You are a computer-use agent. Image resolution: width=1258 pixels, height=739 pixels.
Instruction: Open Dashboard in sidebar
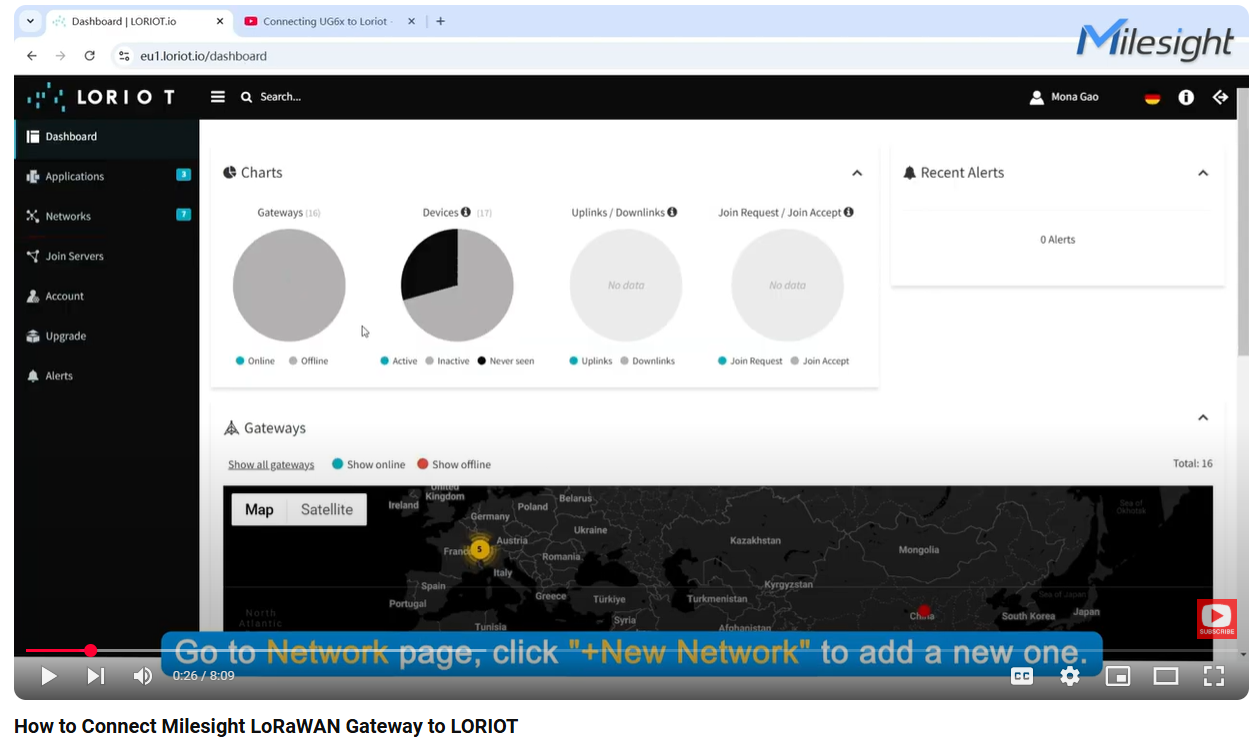point(107,137)
